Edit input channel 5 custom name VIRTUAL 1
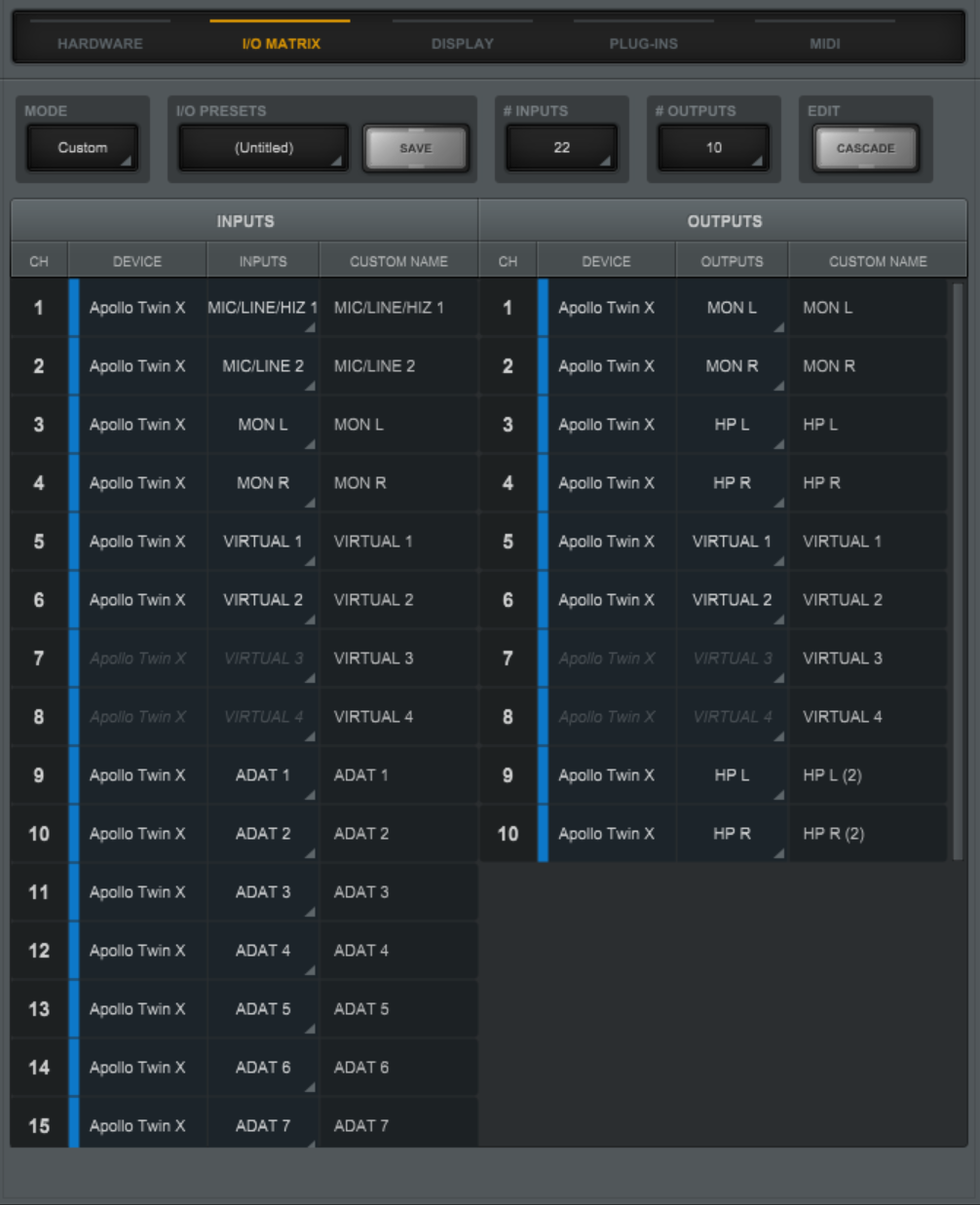Viewport: 980px width, 1205px height. [x=399, y=542]
